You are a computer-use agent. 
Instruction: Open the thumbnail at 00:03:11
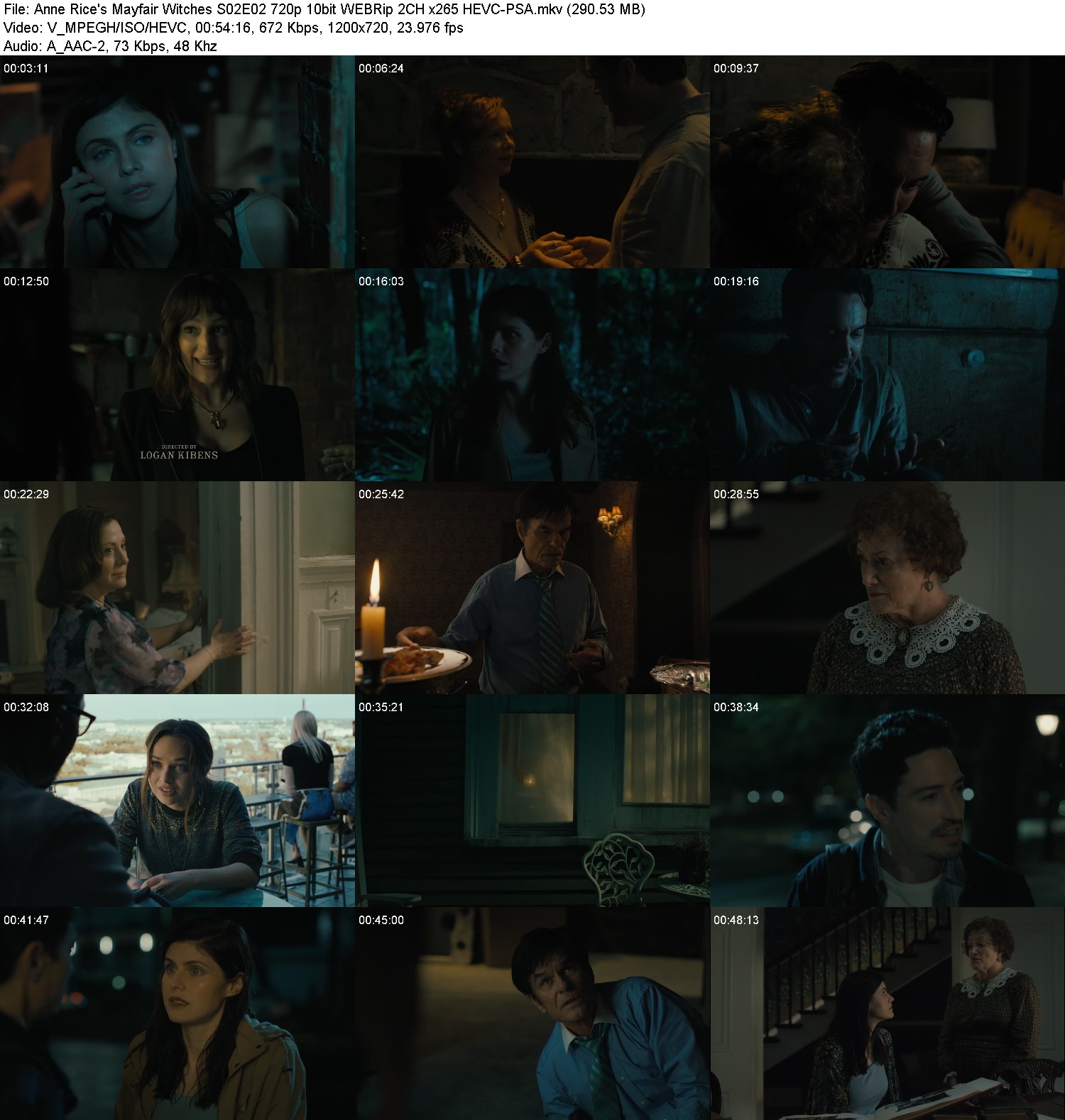pos(177,162)
